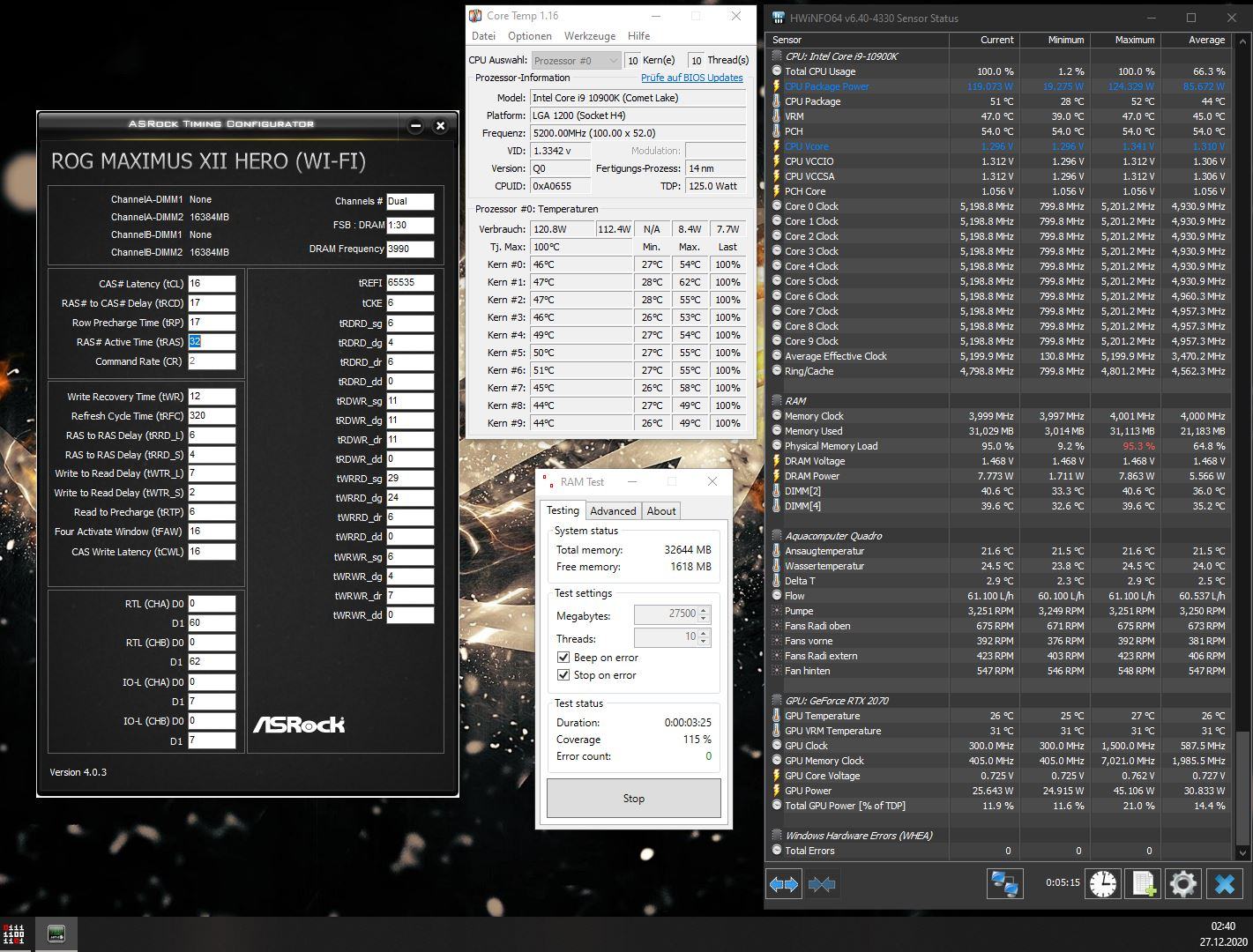Open Hilfe menu in Core Temp

(x=639, y=36)
